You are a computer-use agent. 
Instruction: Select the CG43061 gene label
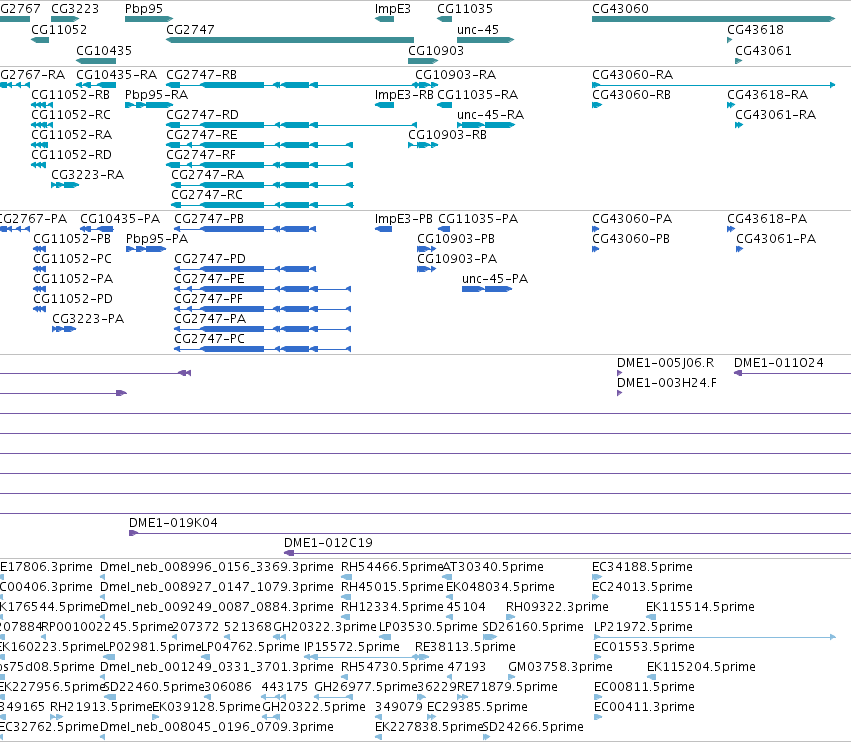click(x=763, y=50)
